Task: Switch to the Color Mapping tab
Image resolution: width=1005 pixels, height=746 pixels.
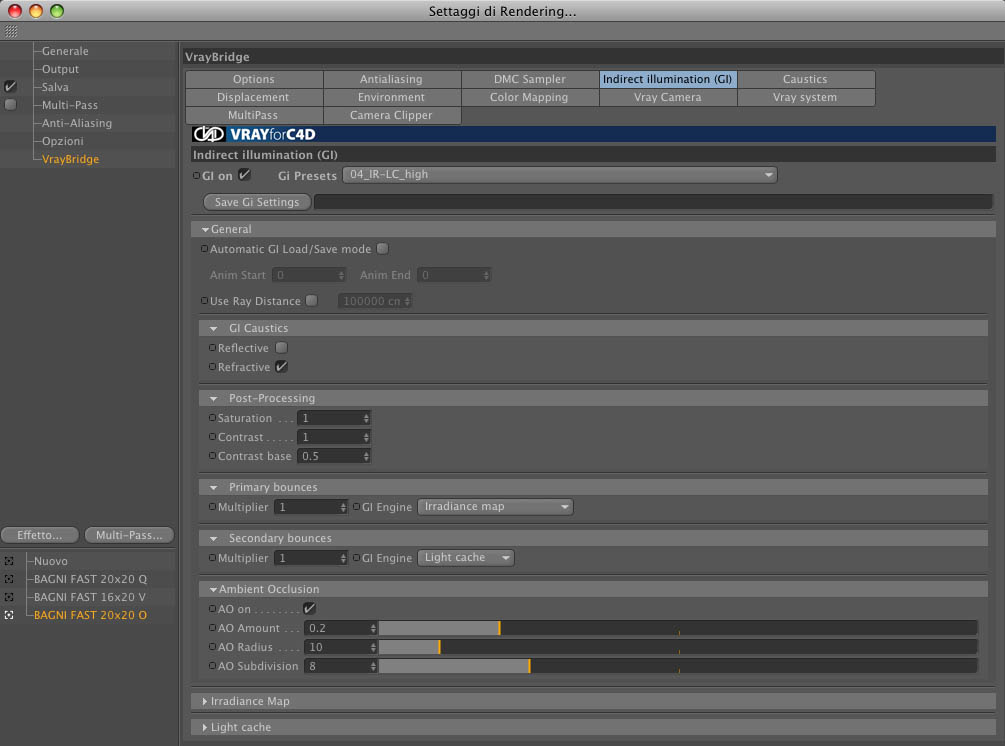Action: coord(529,97)
